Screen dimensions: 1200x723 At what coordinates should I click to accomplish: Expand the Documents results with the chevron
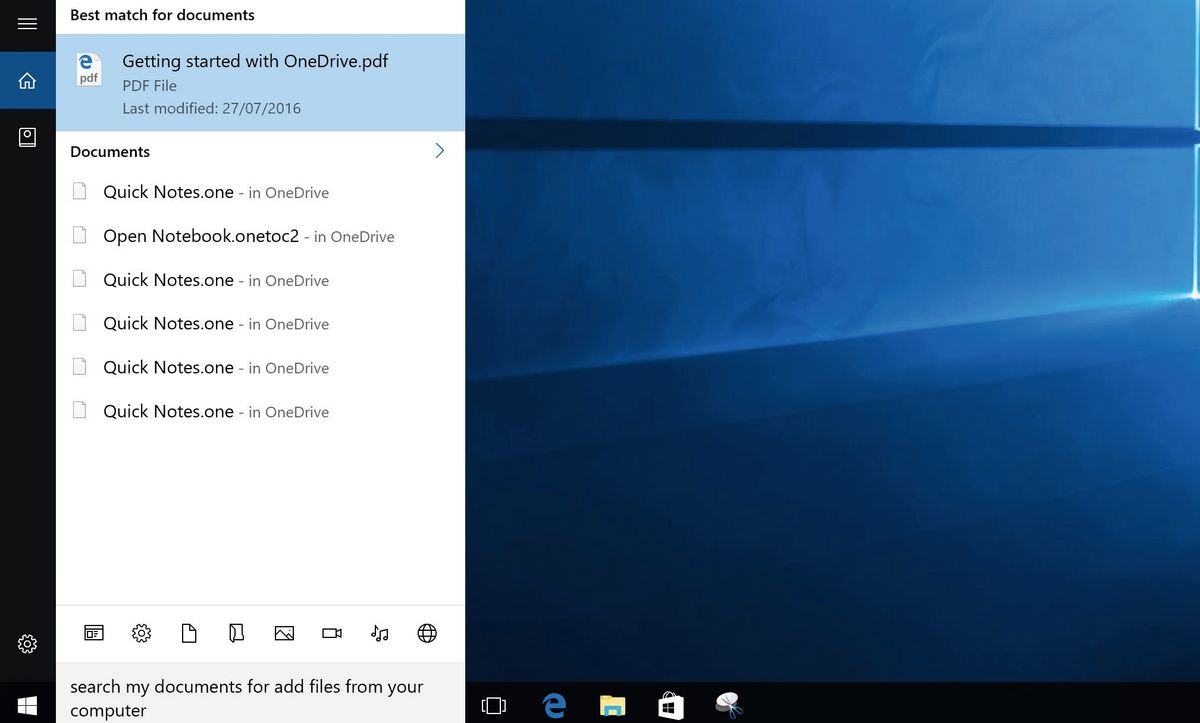pyautogui.click(x=439, y=150)
